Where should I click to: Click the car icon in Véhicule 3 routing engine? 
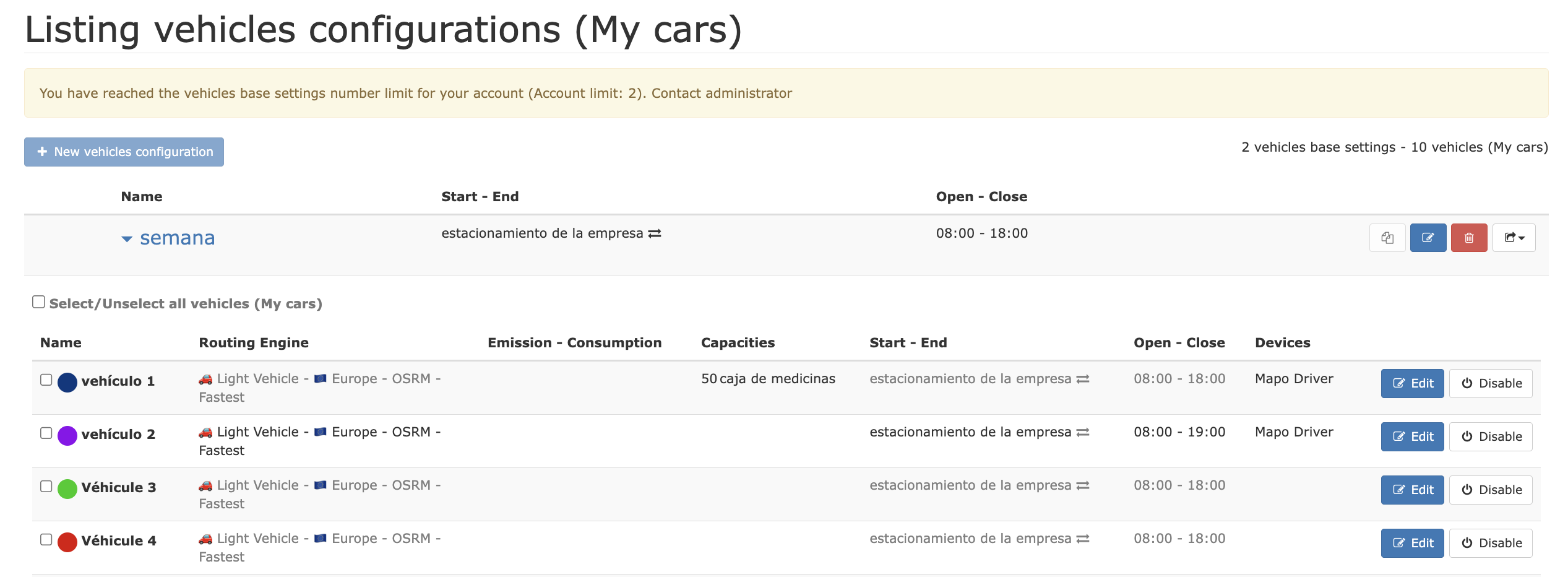205,485
